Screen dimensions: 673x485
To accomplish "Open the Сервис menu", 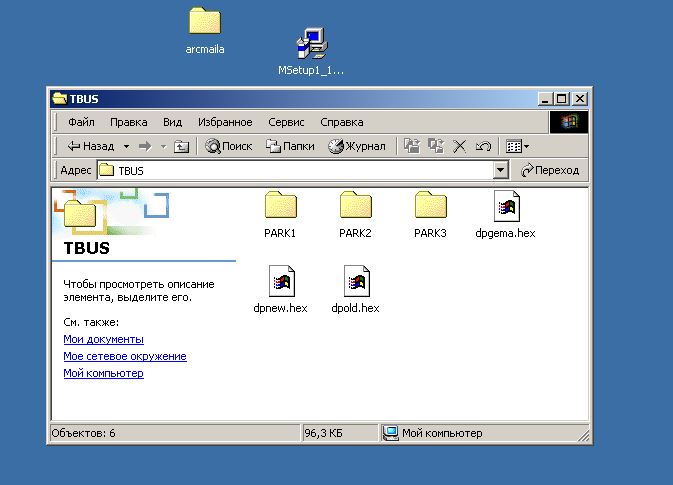I will pos(286,122).
